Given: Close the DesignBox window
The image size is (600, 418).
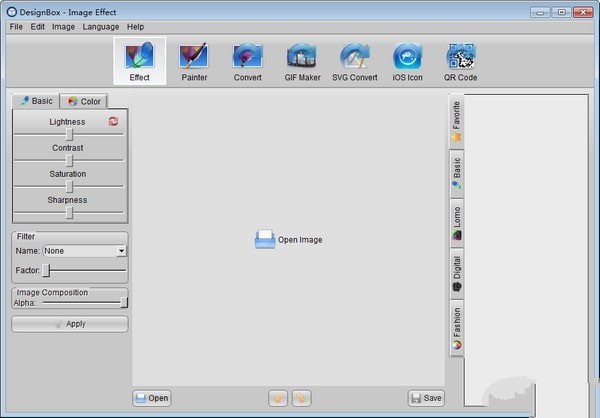Looking at the screenshot, I should tap(583, 12).
